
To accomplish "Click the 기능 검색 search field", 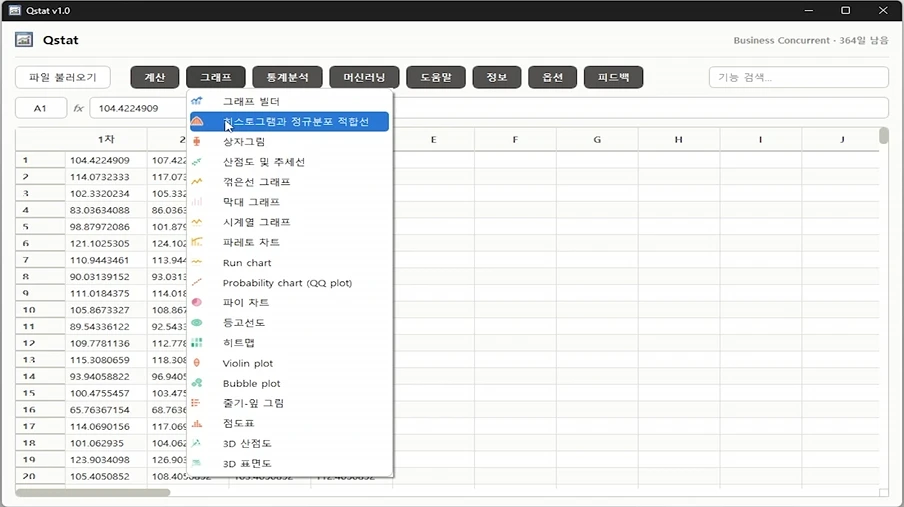I will pyautogui.click(x=798, y=77).
